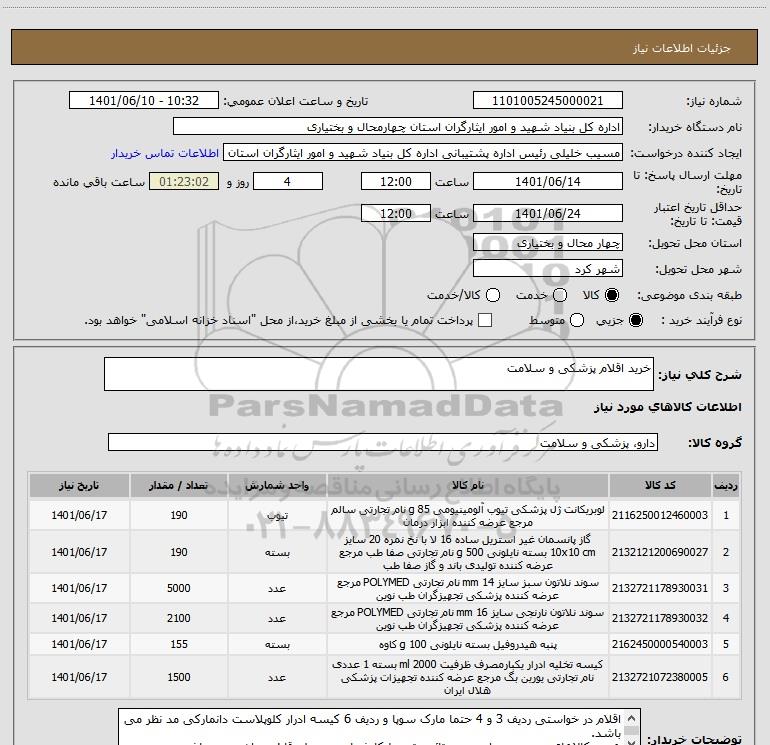Click product code 2132721178930031
Viewport: 770px width, 745px height.
coord(660,588)
